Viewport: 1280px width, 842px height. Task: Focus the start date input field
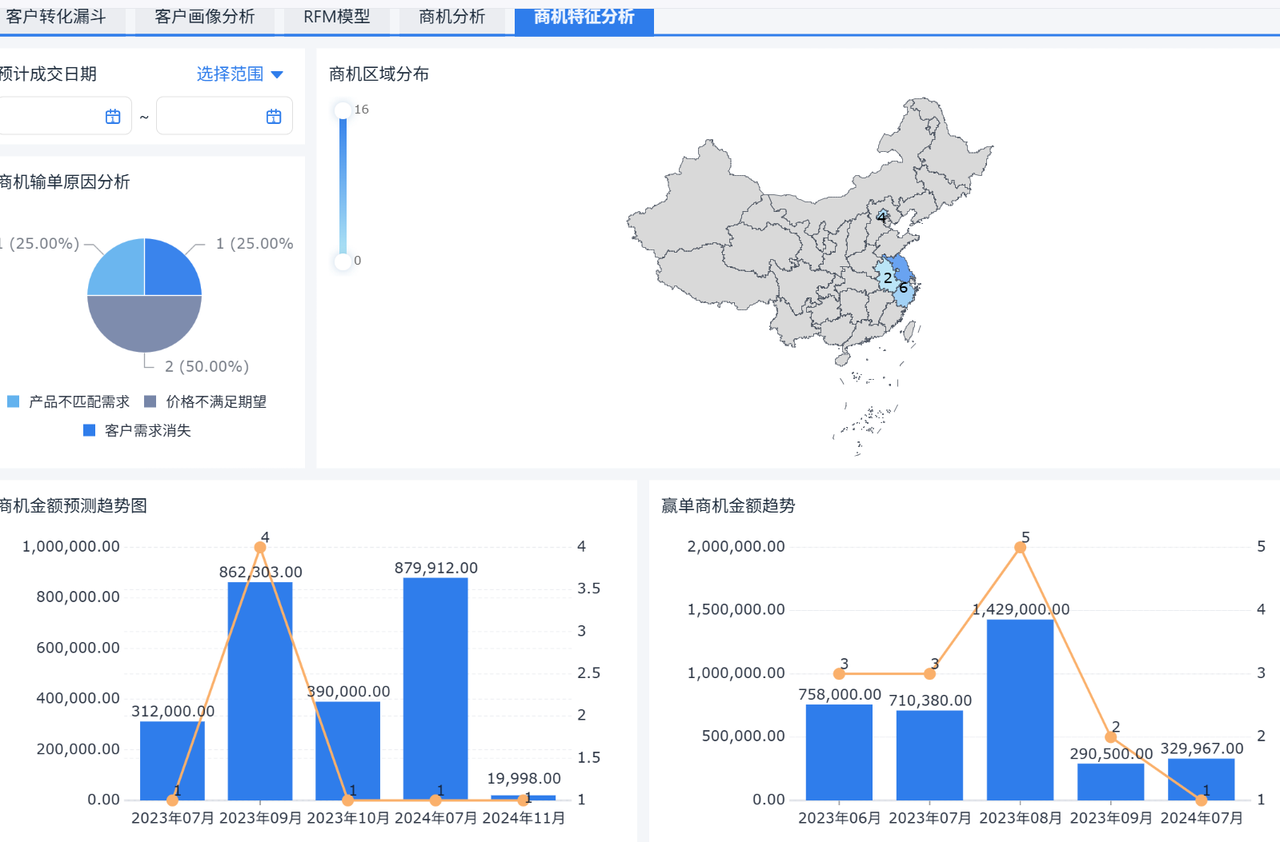[x=64, y=116]
